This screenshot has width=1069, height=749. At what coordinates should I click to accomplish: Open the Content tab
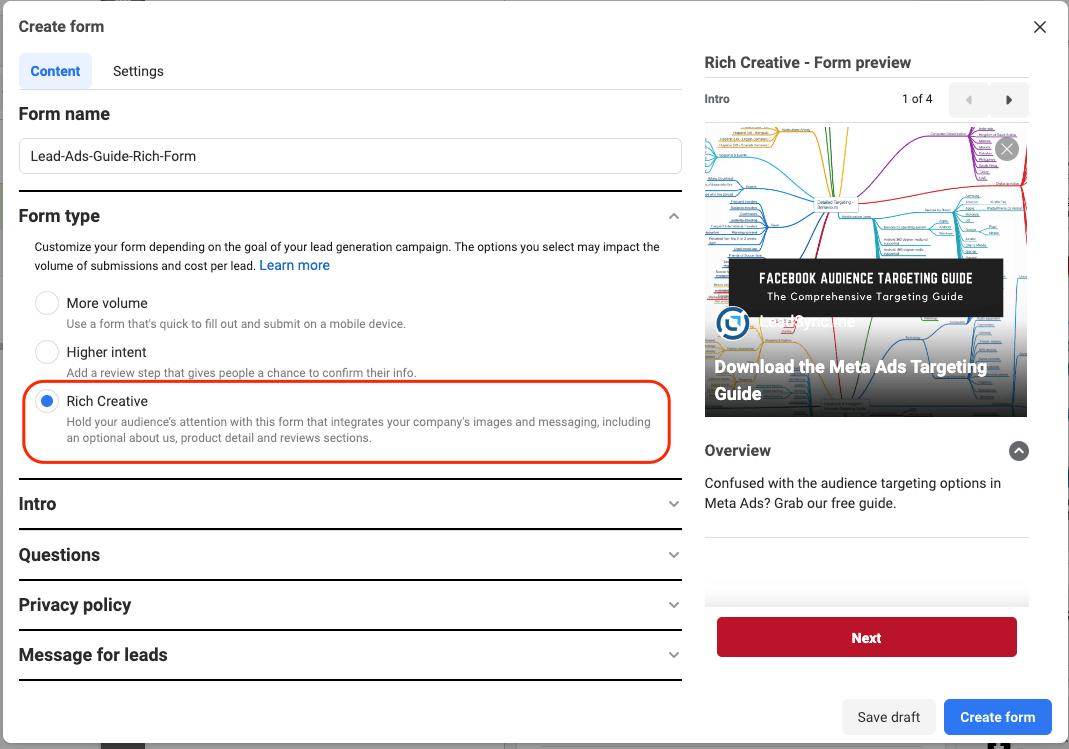[x=55, y=71]
